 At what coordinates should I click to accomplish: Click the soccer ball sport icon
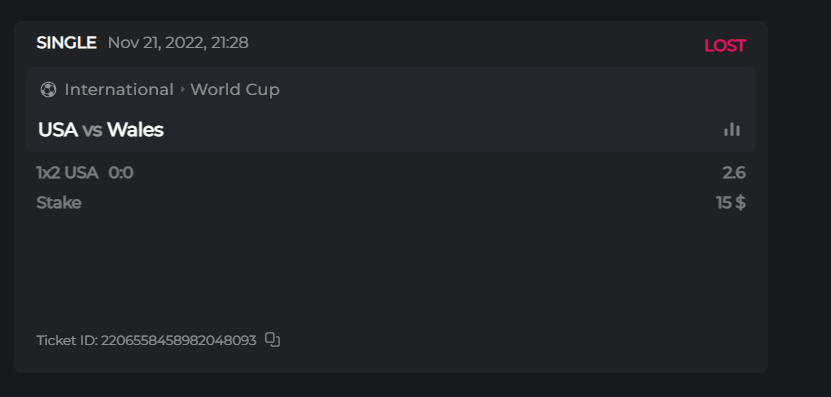coord(48,90)
